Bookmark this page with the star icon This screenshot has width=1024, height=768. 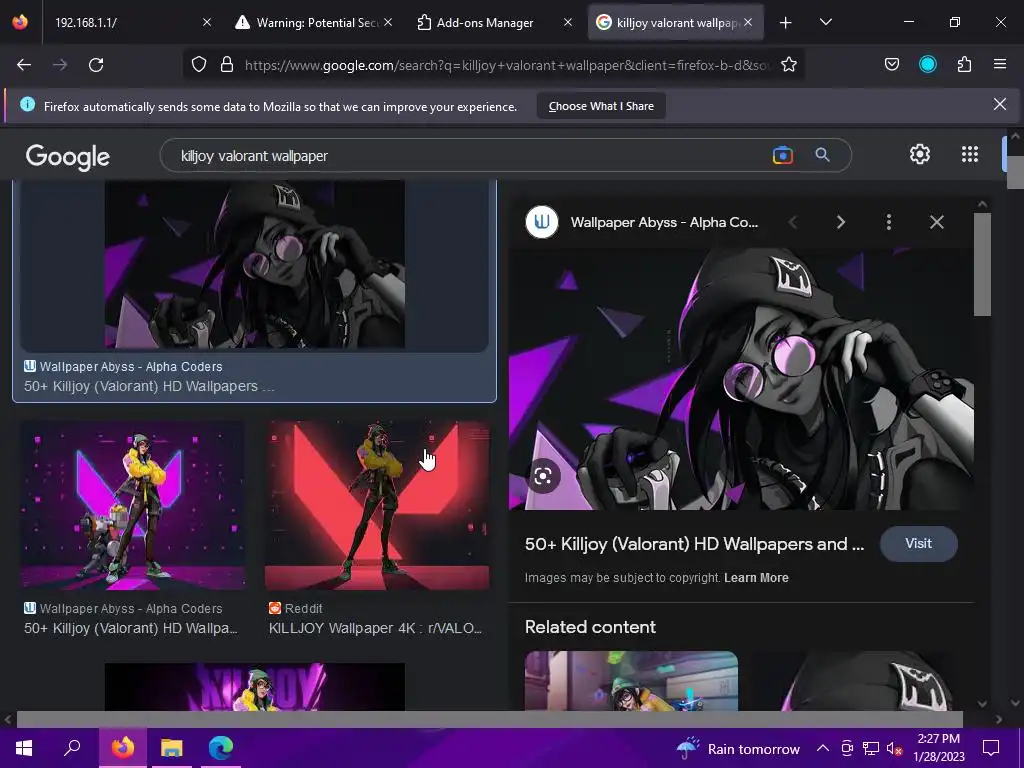coord(789,65)
